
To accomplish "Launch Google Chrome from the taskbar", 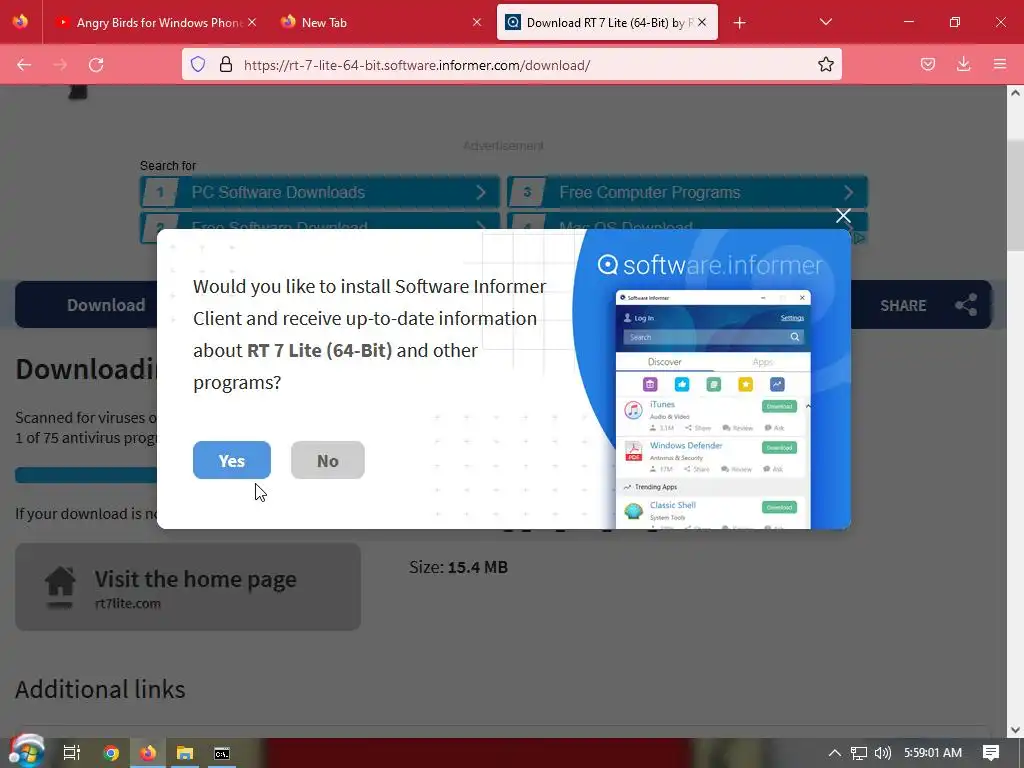I will [x=111, y=753].
